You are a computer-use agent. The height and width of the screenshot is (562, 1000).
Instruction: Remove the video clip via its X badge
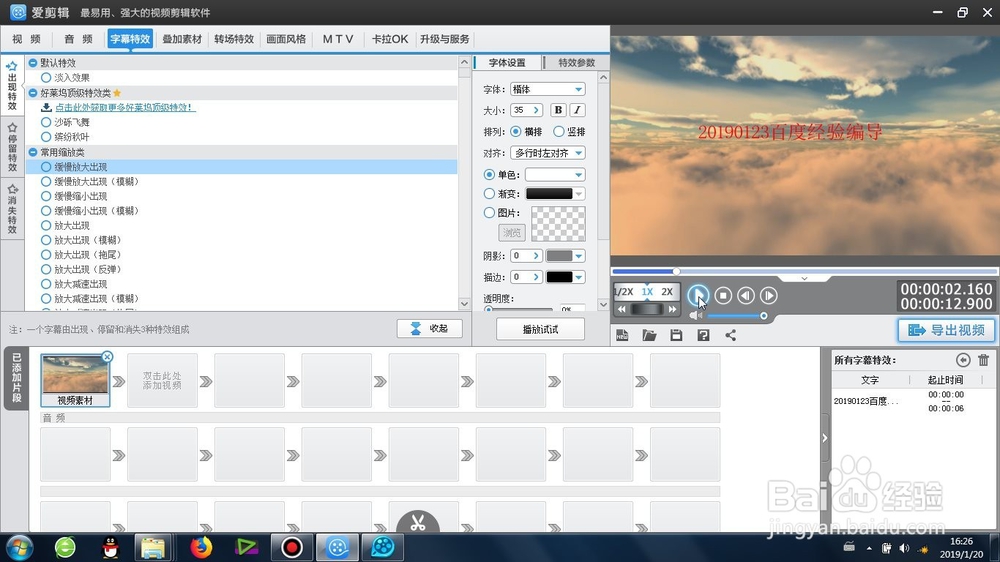tap(107, 357)
